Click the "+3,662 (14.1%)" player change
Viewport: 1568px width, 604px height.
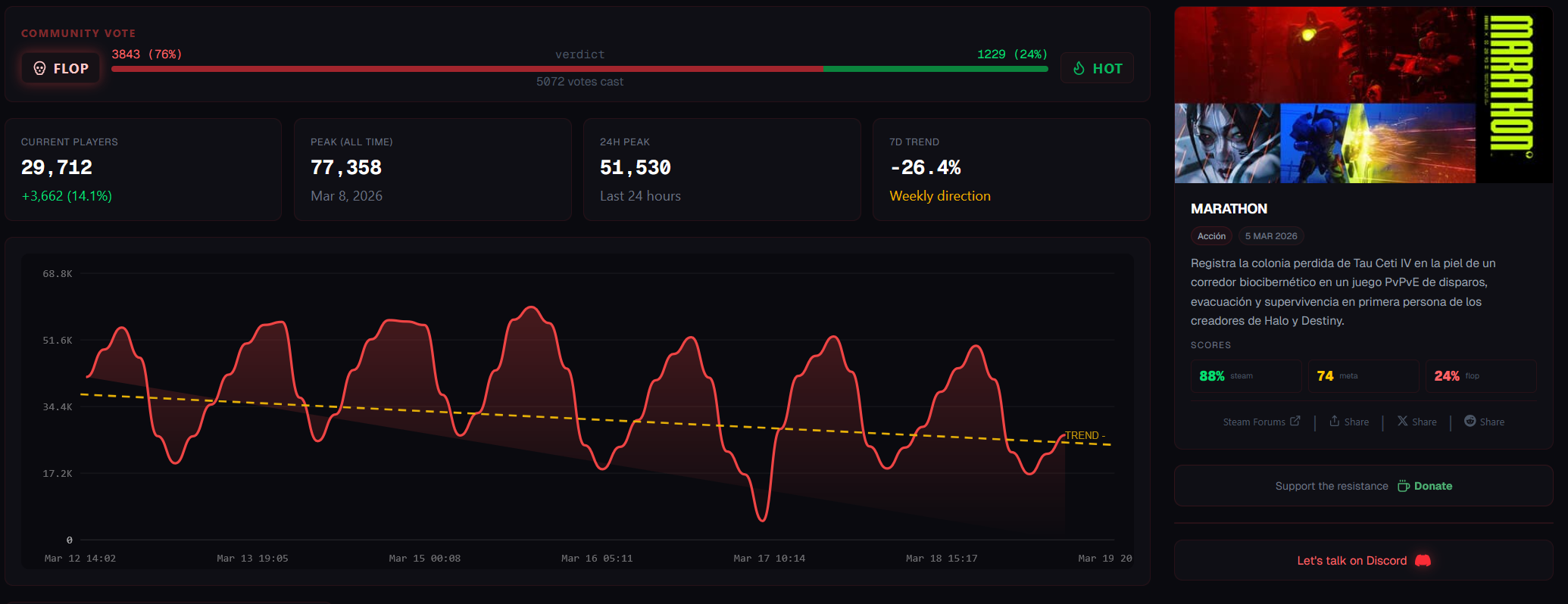67,196
